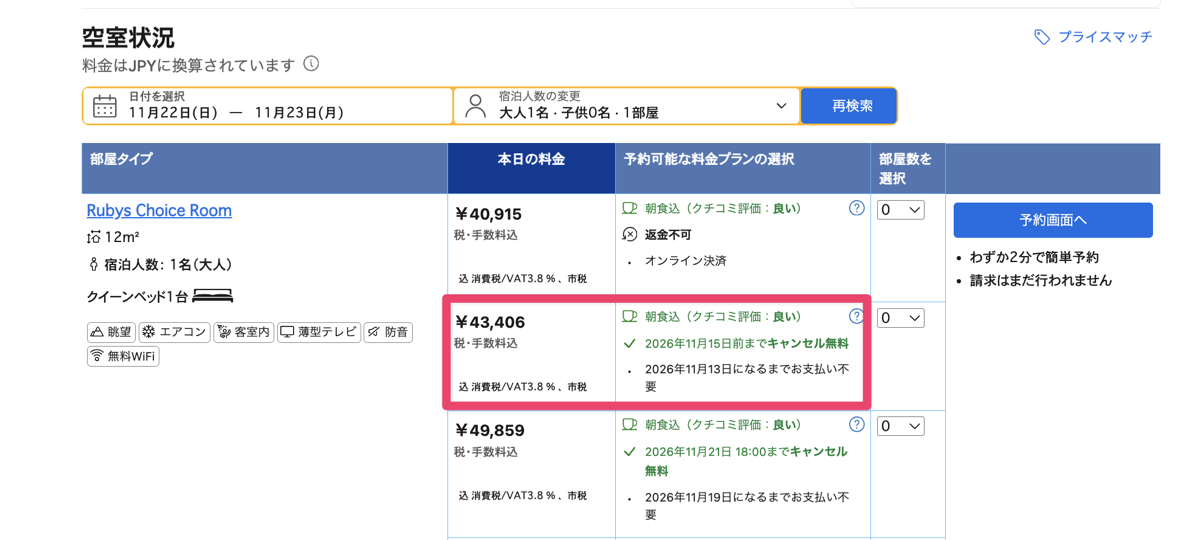The height and width of the screenshot is (540, 1200).
Task: Click the person icon in guest selector
Action: coord(476,106)
